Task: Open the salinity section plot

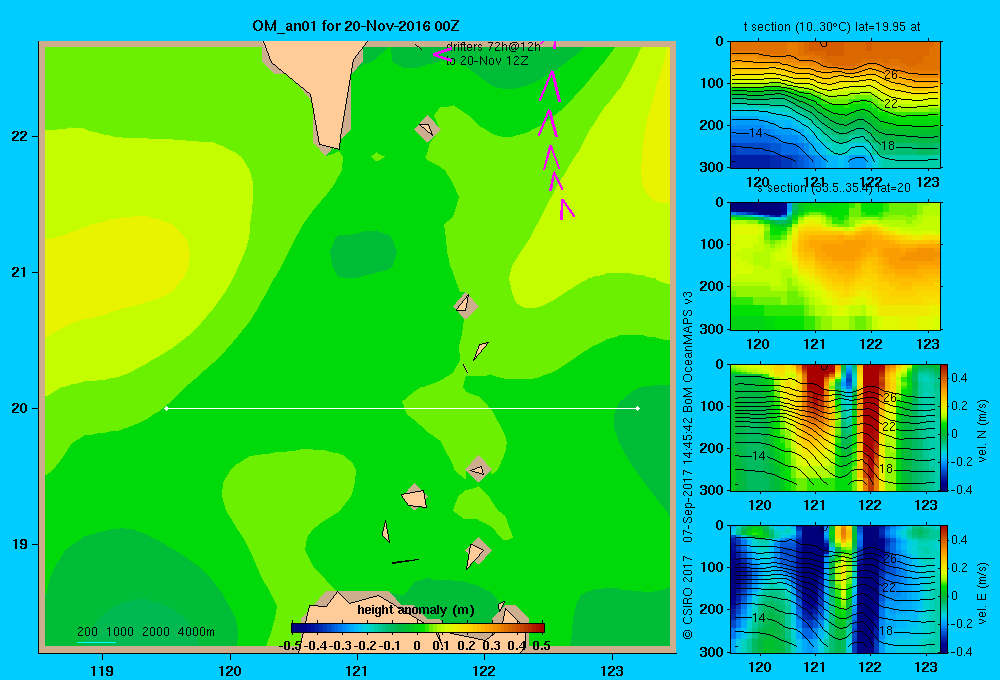Action: [835, 266]
